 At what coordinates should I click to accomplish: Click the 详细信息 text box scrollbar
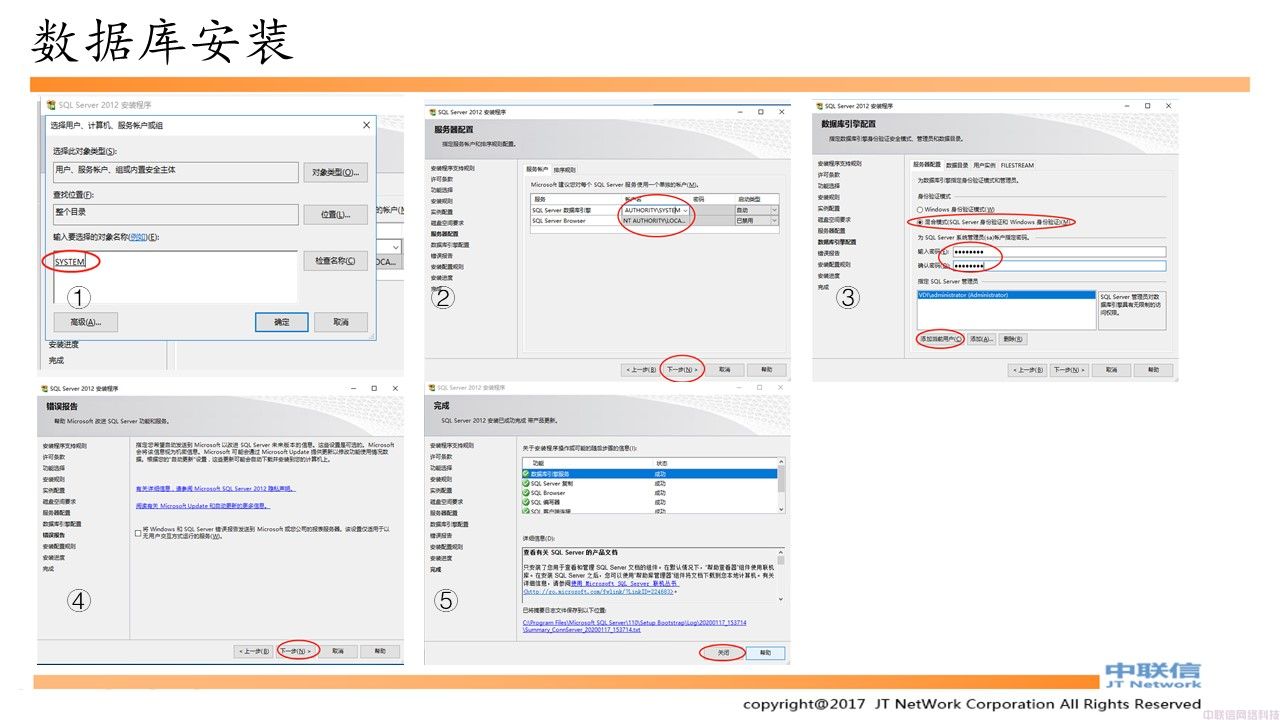(x=781, y=575)
